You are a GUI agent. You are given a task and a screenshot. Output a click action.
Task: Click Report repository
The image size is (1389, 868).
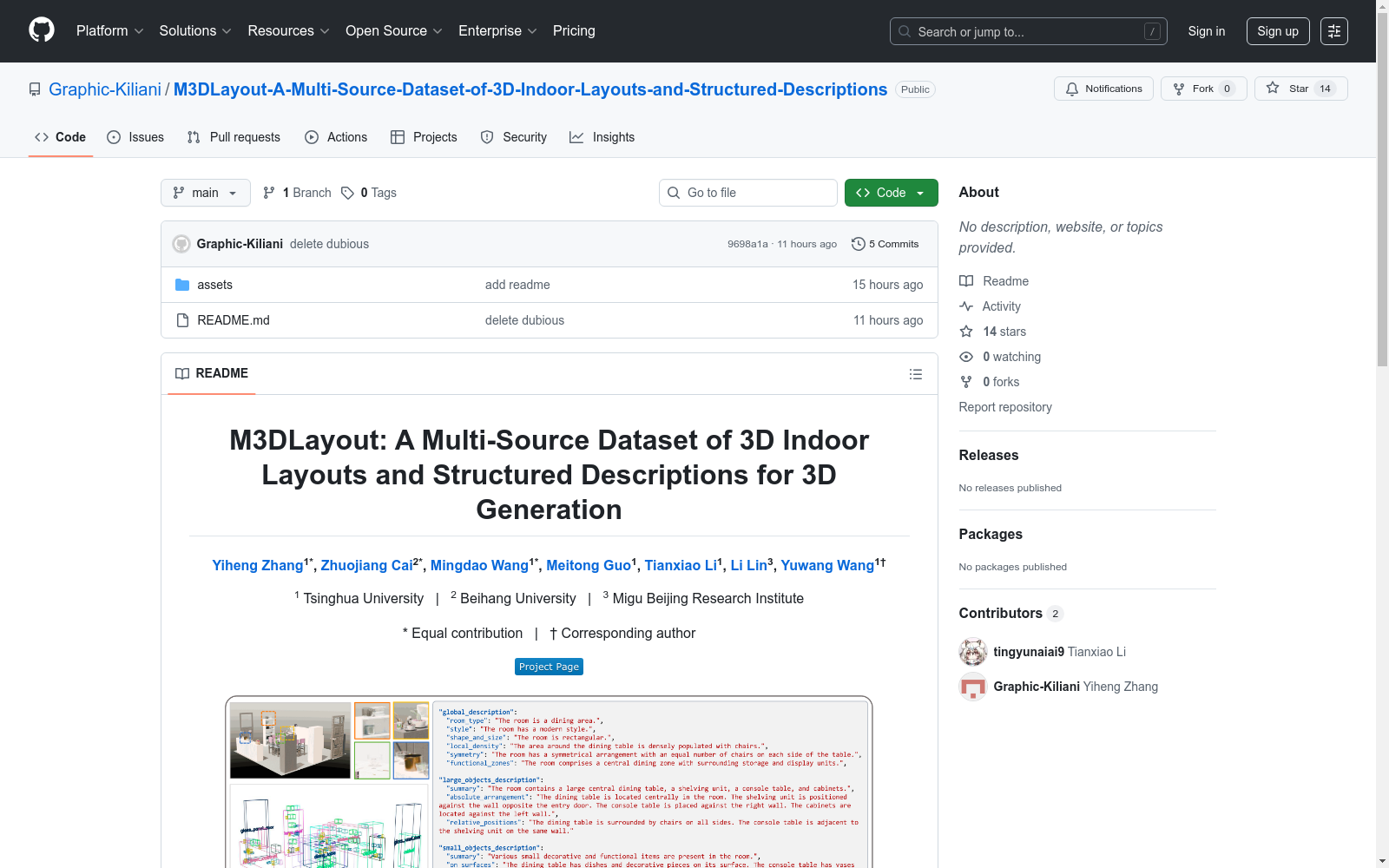pyautogui.click(x=1005, y=407)
